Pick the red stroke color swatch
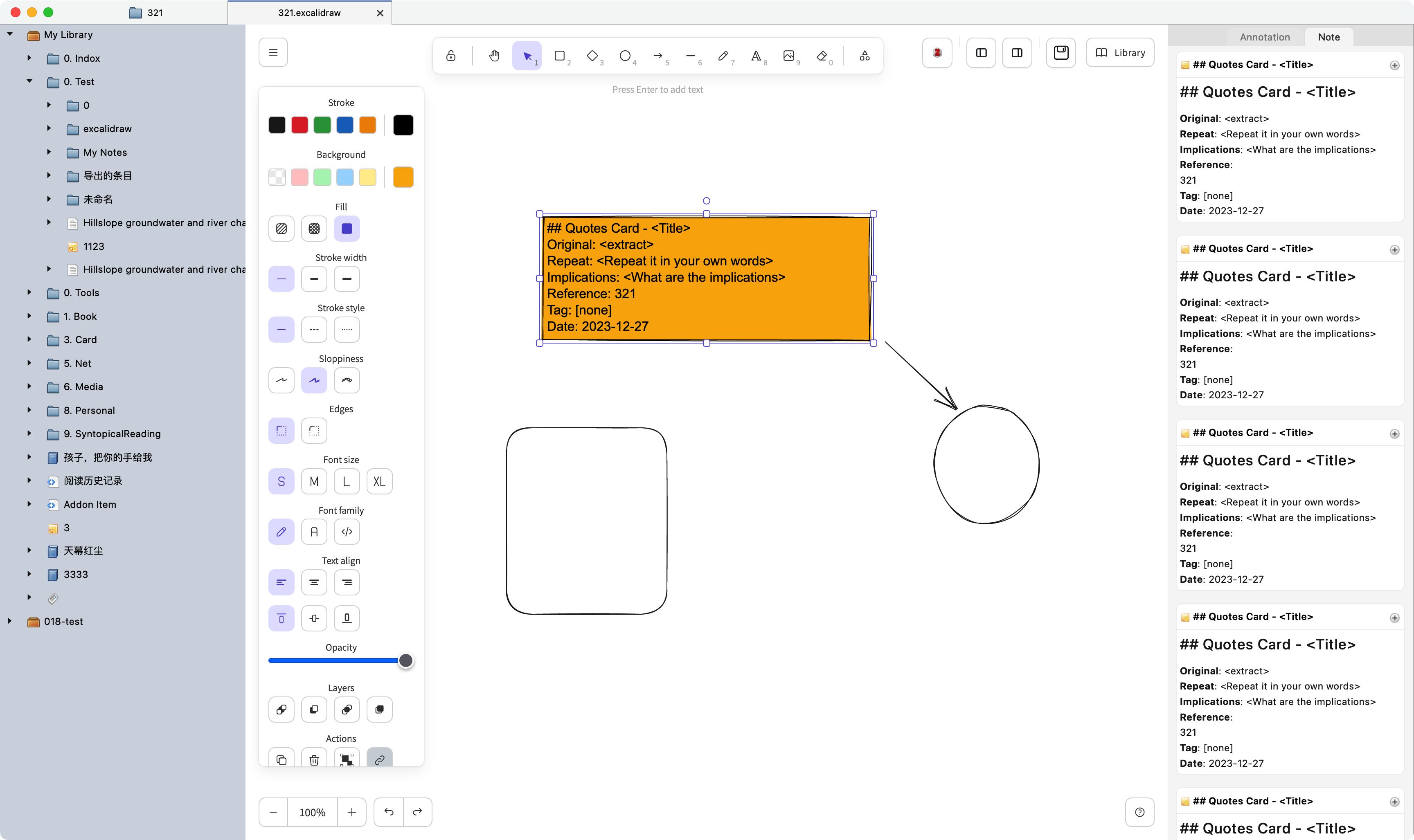 click(x=299, y=125)
